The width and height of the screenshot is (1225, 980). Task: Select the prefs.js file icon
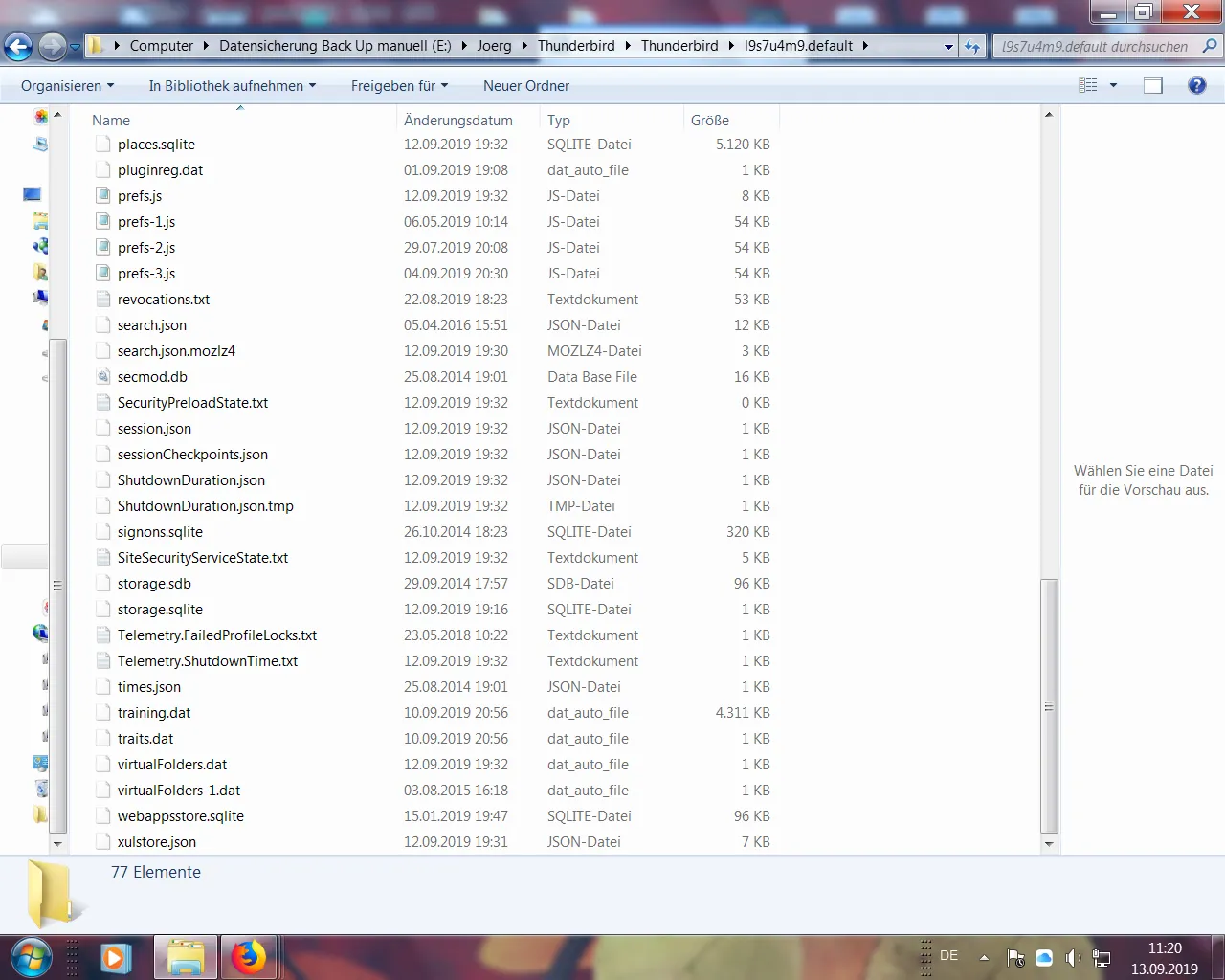point(103,196)
